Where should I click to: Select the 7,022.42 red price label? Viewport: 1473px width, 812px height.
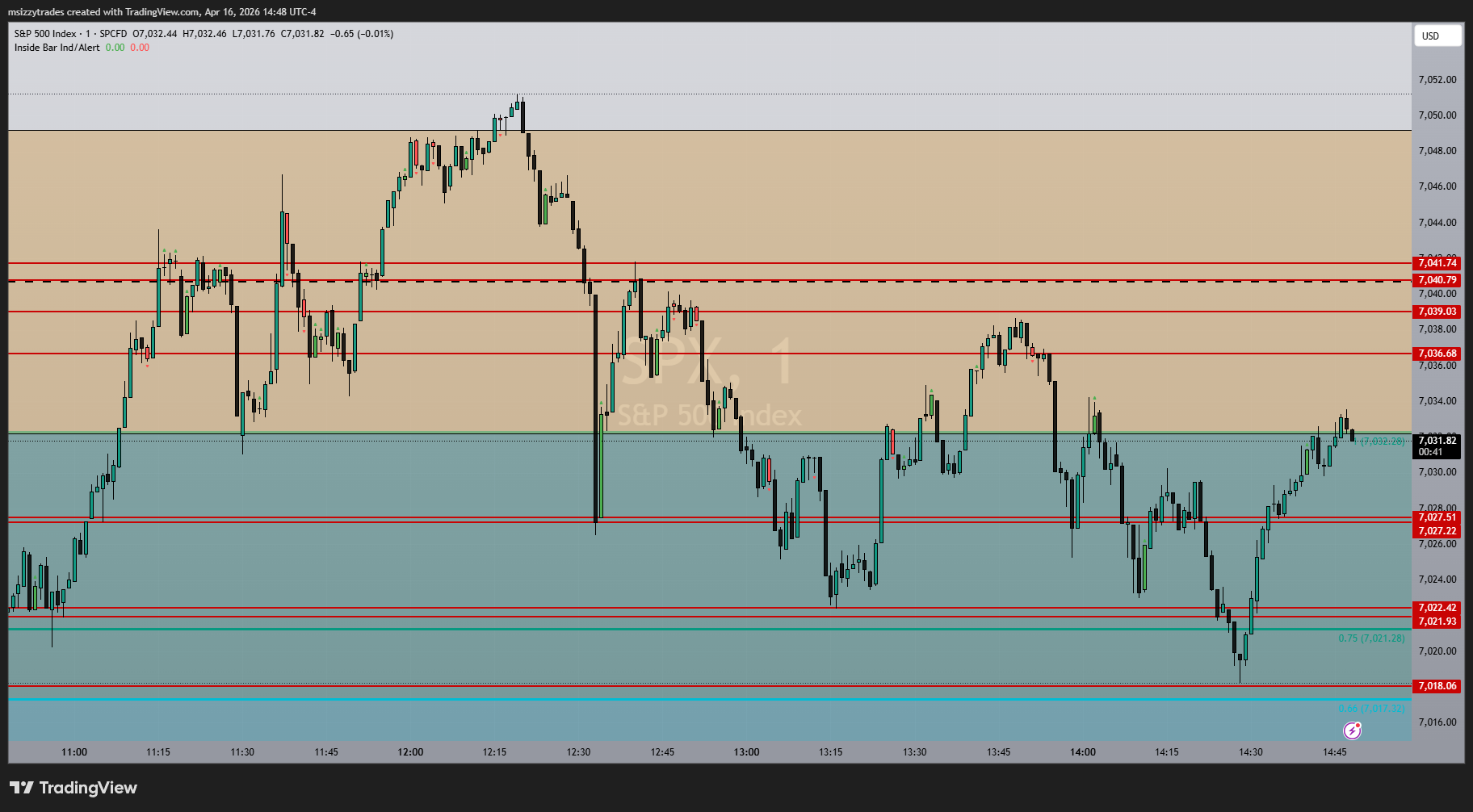[1437, 608]
